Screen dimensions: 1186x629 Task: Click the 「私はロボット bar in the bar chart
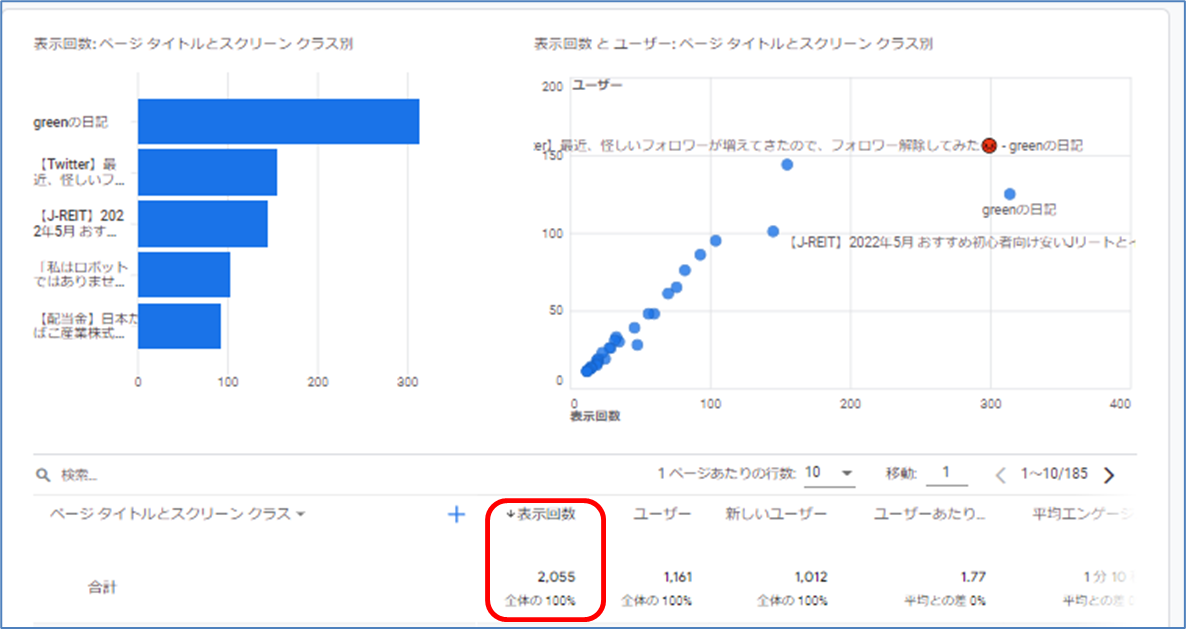(x=184, y=275)
